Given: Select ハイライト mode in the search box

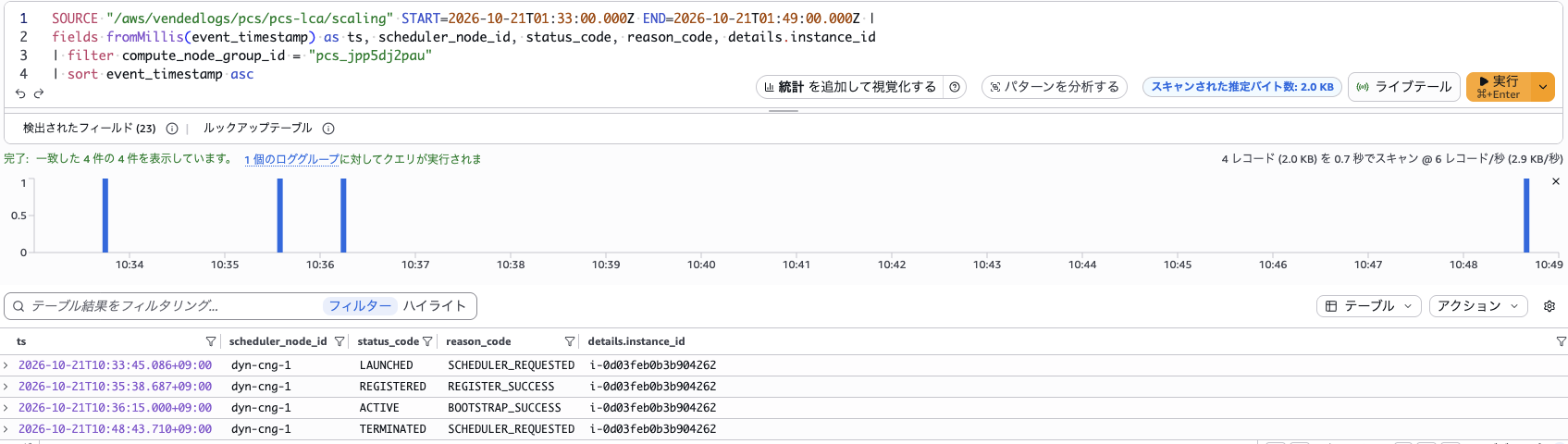Looking at the screenshot, I should pos(434,306).
